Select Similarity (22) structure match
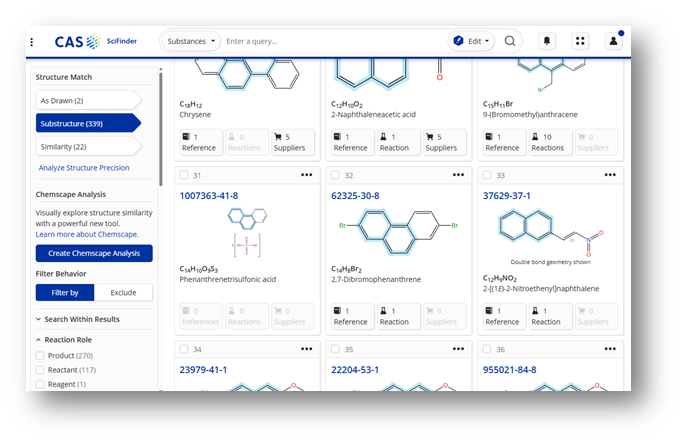This screenshot has height=443, width=683. pyautogui.click(x=89, y=147)
